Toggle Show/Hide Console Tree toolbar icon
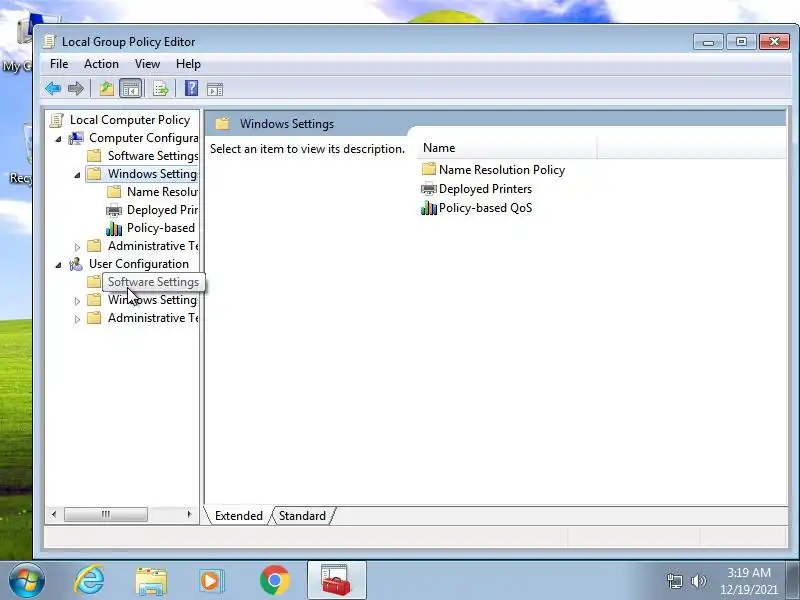 tap(131, 89)
